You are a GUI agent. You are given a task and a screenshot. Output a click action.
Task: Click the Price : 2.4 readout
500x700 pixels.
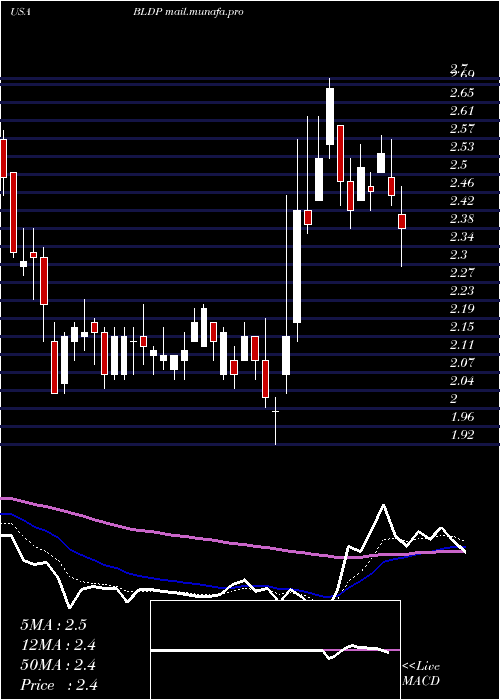58,685
